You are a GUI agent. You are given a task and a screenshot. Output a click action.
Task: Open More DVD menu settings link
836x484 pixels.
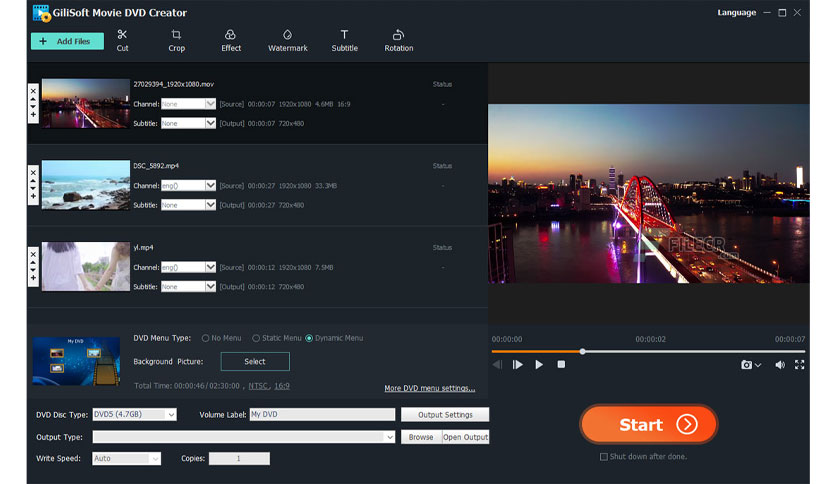[x=430, y=388]
